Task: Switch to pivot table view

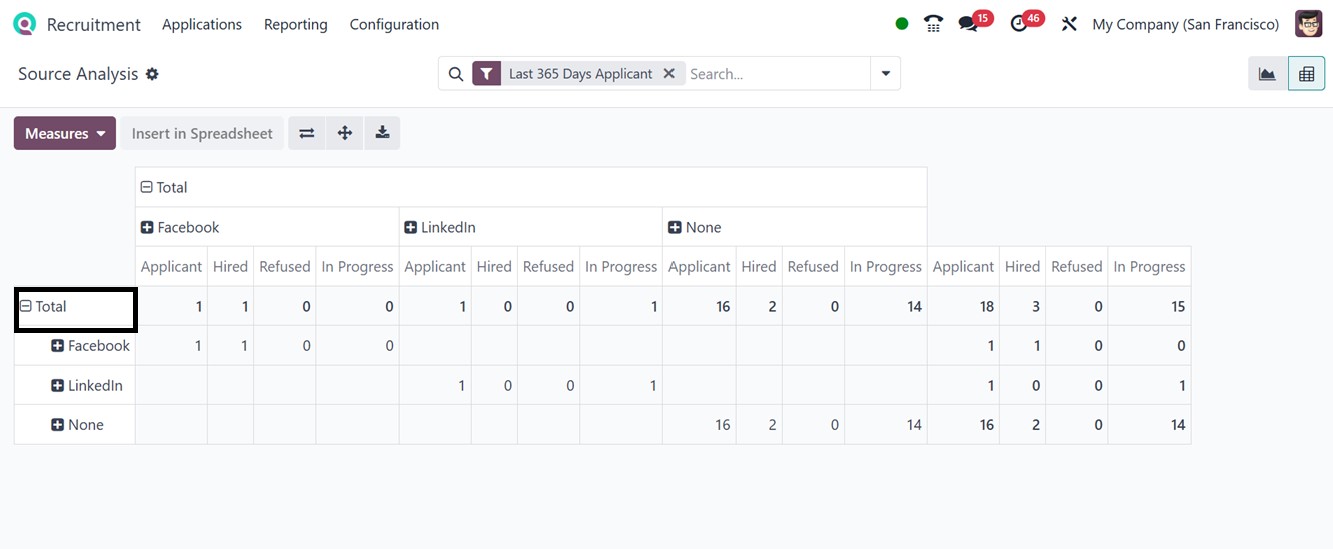Action: coord(1306,74)
